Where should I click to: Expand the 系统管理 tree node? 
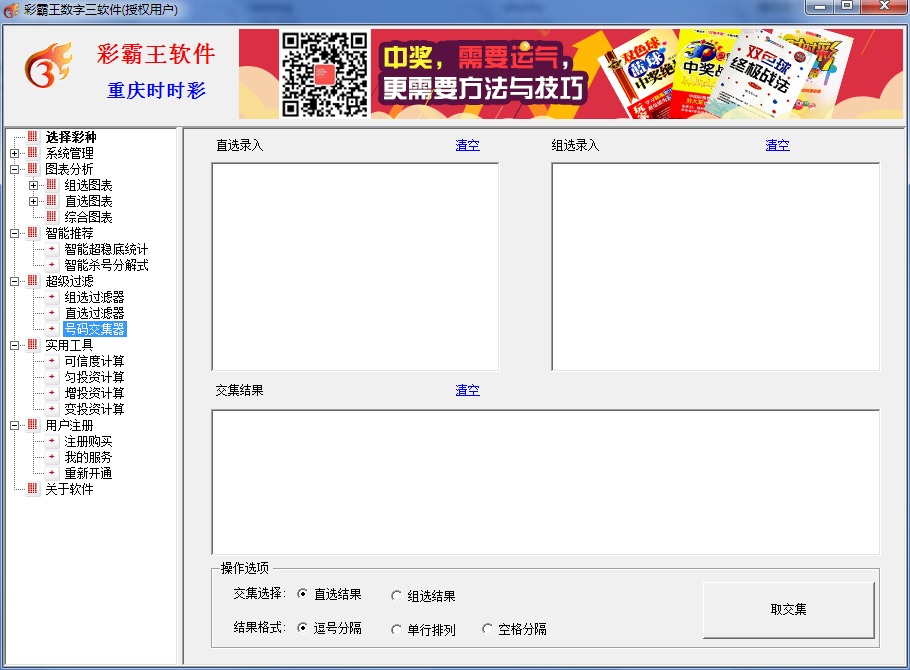coord(14,153)
